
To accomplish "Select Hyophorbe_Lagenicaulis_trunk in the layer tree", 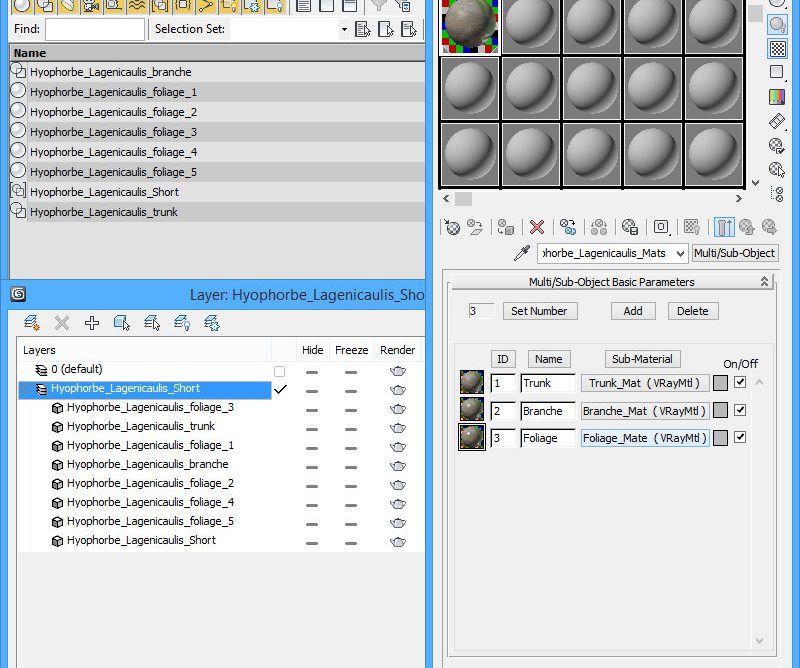I will pos(140,427).
